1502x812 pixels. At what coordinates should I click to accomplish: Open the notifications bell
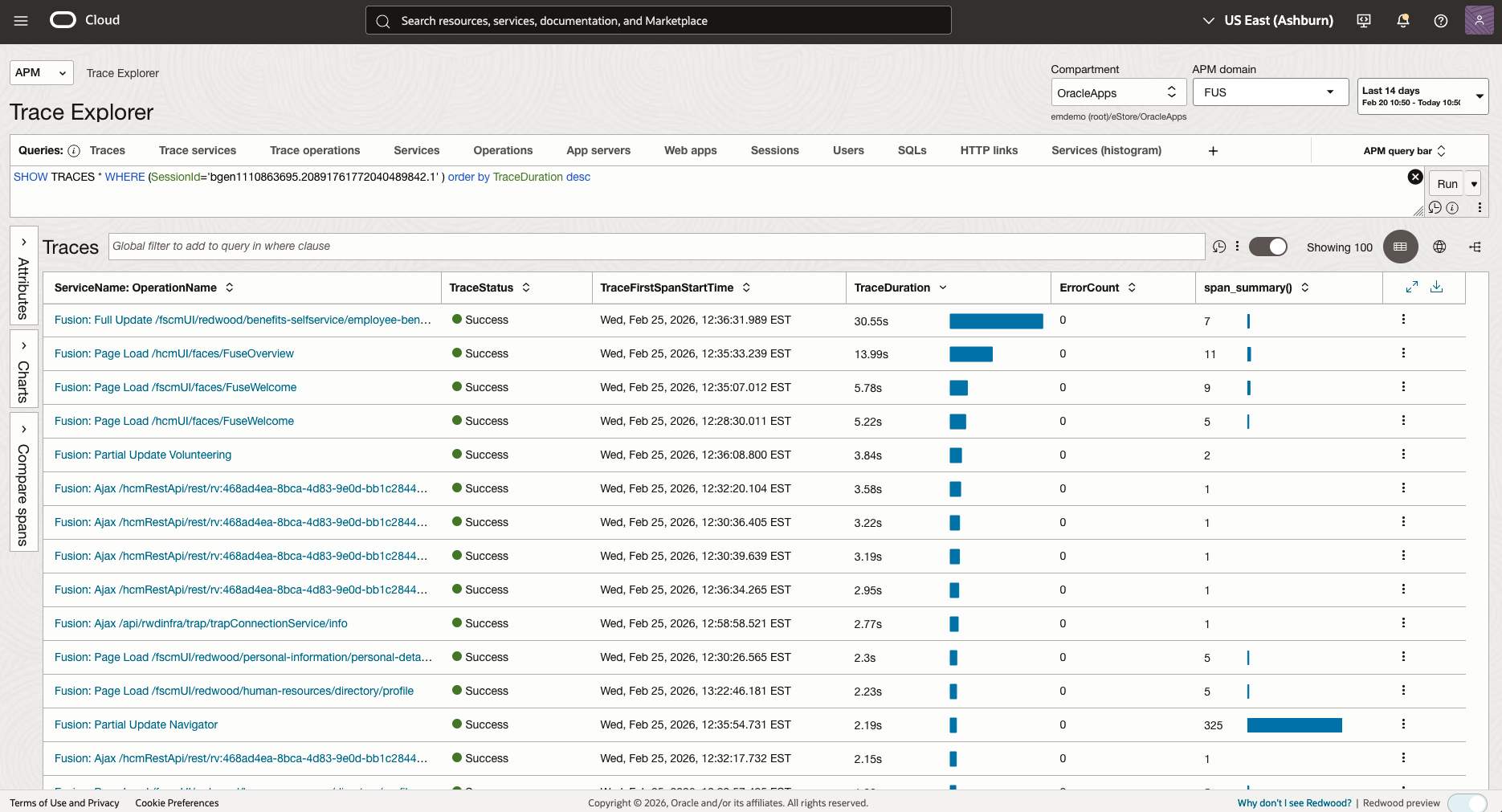coord(1402,21)
